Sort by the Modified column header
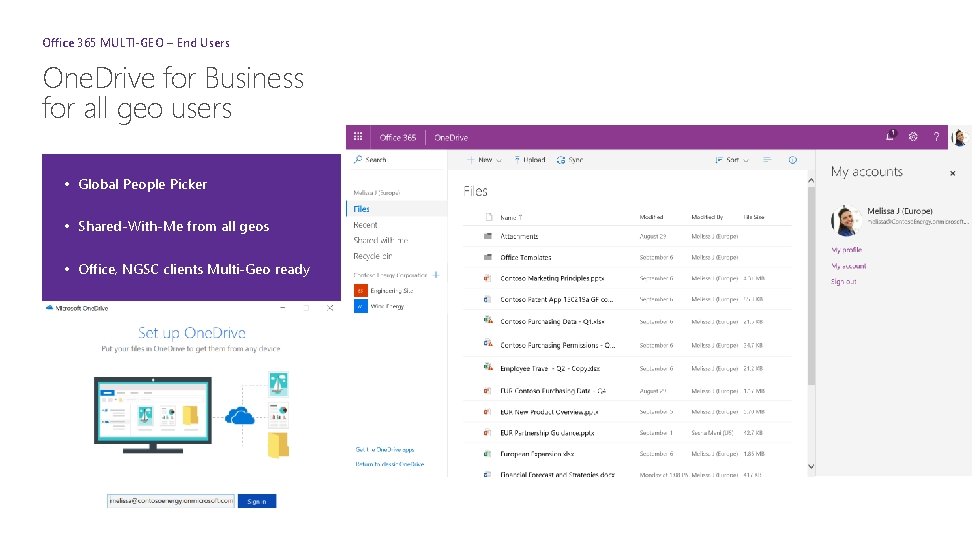The height and width of the screenshot is (551, 979). tap(651, 217)
